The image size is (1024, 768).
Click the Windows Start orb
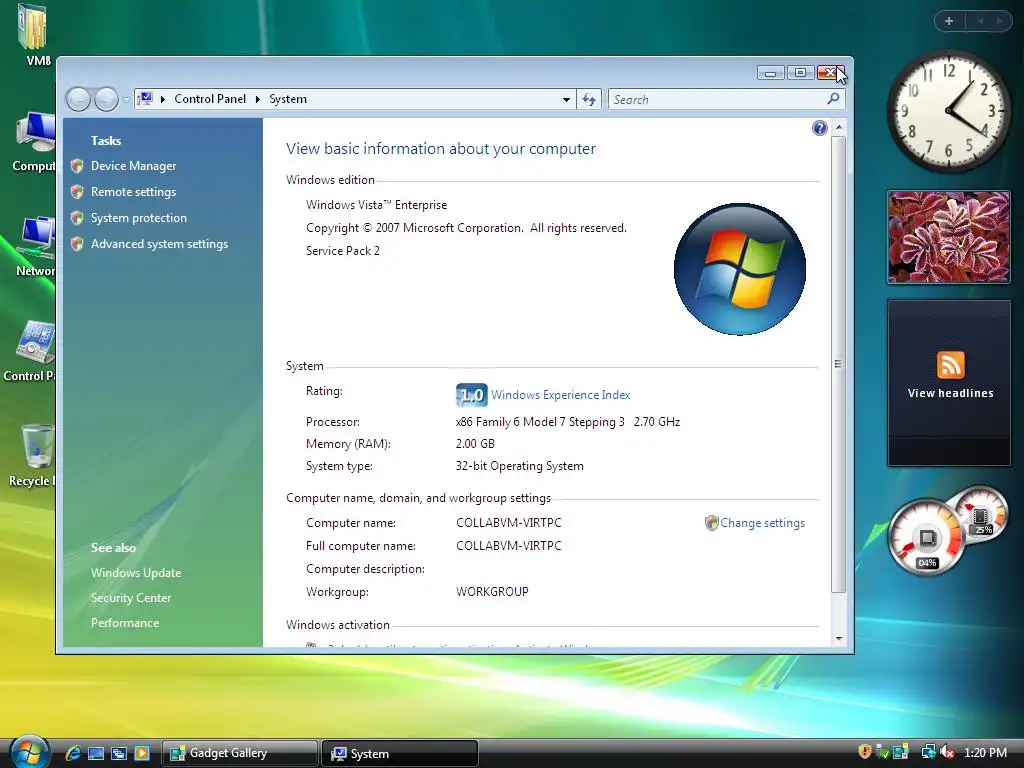click(x=29, y=751)
